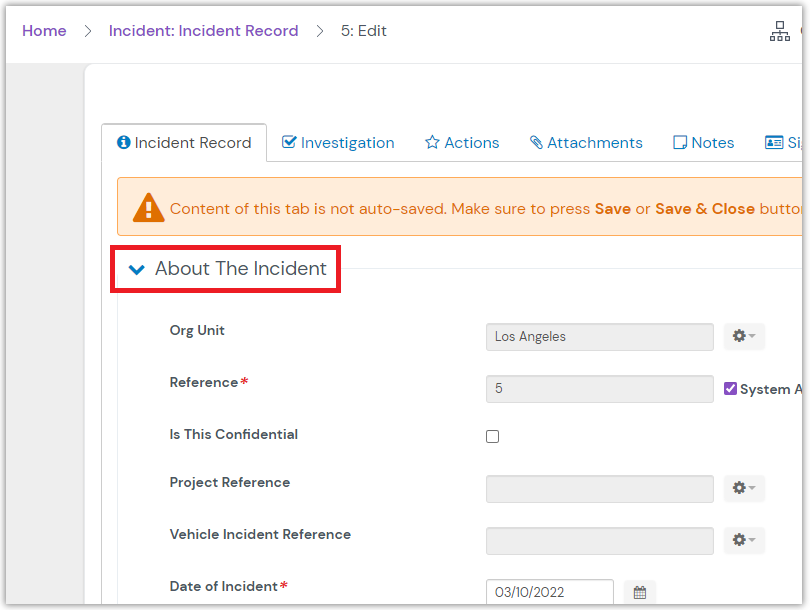
Task: Open Vehicle Incident Reference gear dropdown
Action: point(743,540)
